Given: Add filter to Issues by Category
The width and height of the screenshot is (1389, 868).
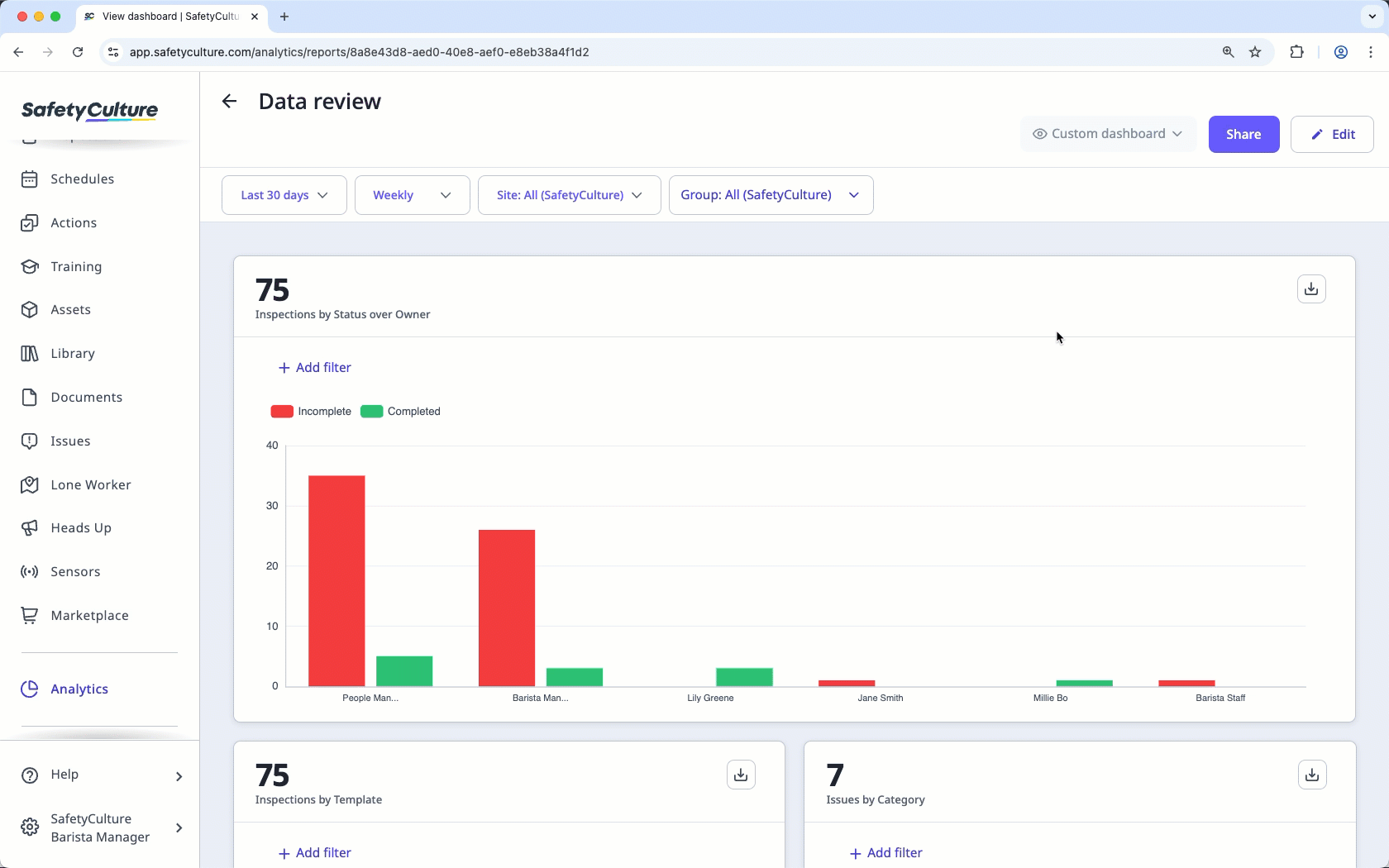Looking at the screenshot, I should (886, 853).
